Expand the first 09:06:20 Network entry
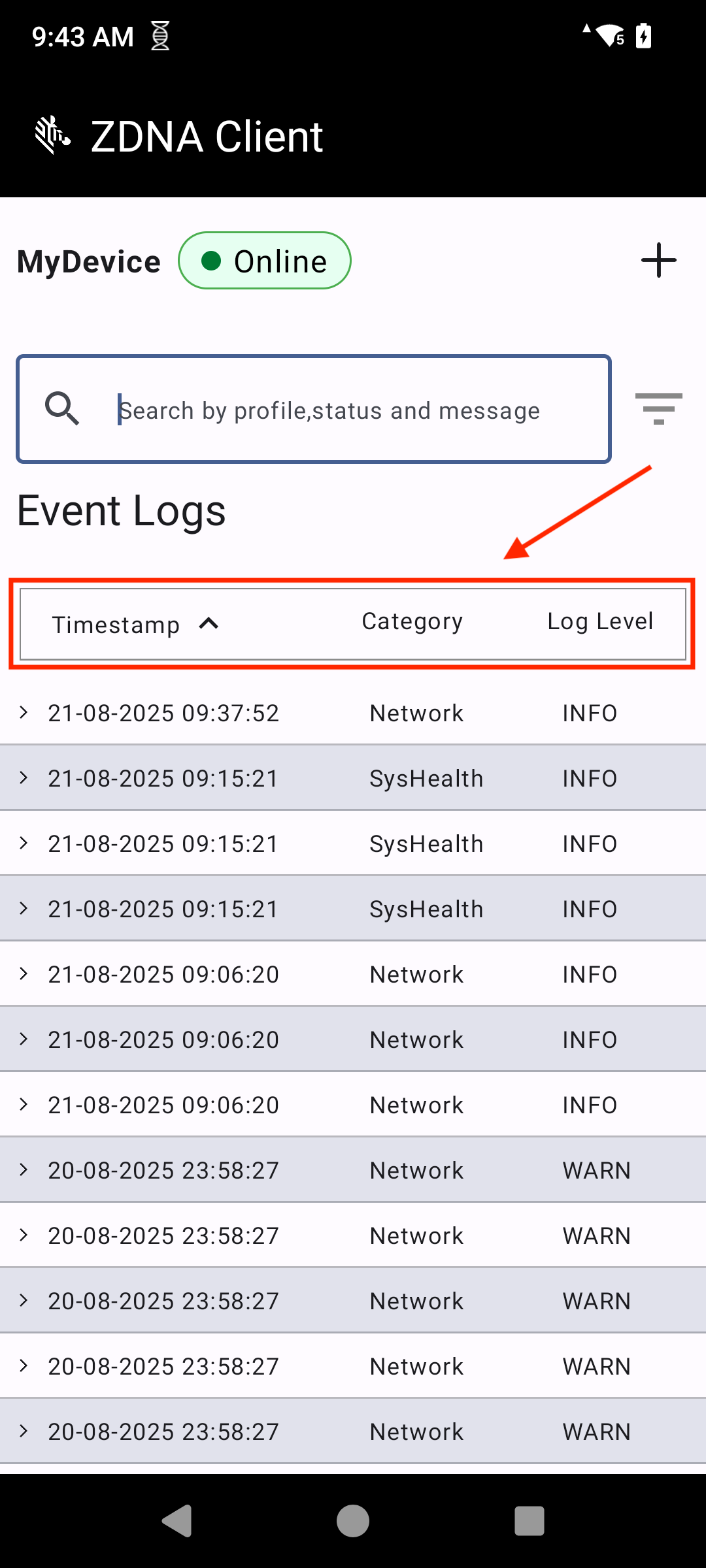 click(24, 974)
